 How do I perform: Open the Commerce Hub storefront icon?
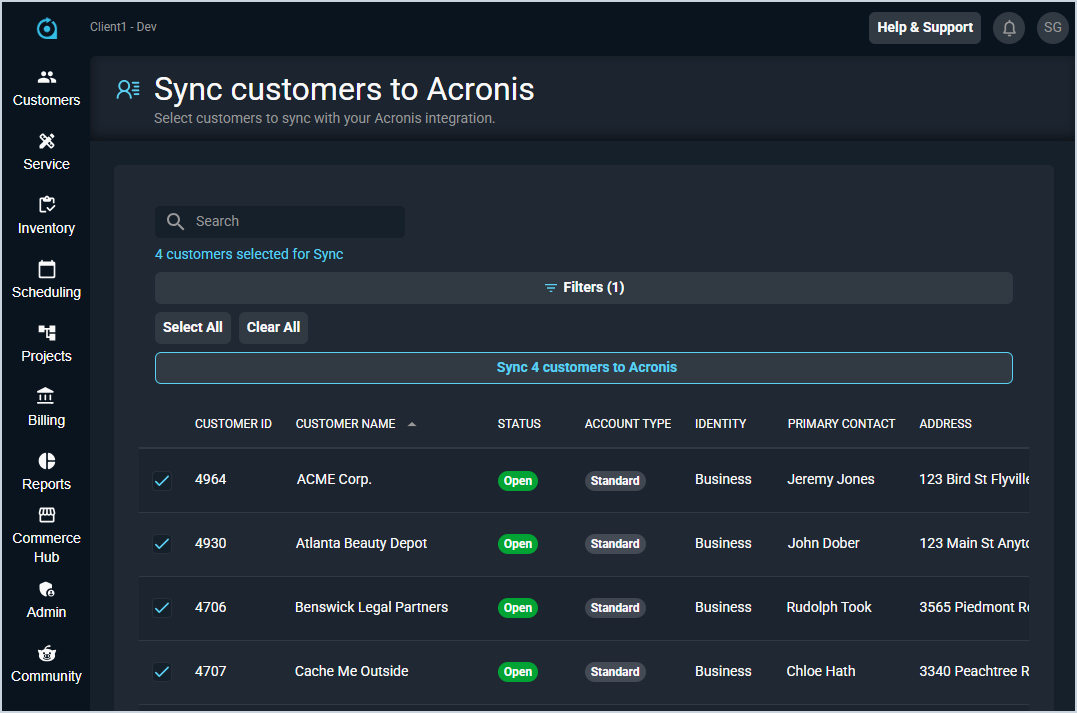(x=46, y=515)
